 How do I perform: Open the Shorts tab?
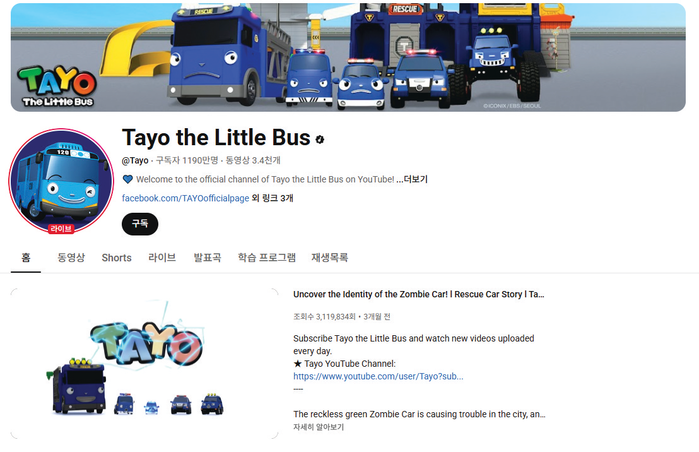(116, 258)
